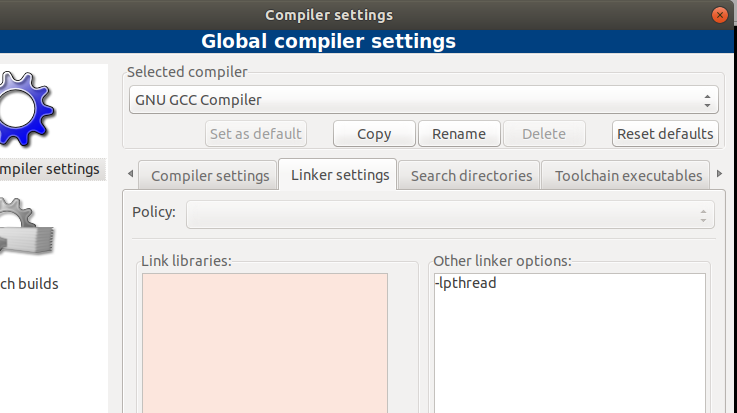Select the Batch builds sidebar label

coord(29,284)
